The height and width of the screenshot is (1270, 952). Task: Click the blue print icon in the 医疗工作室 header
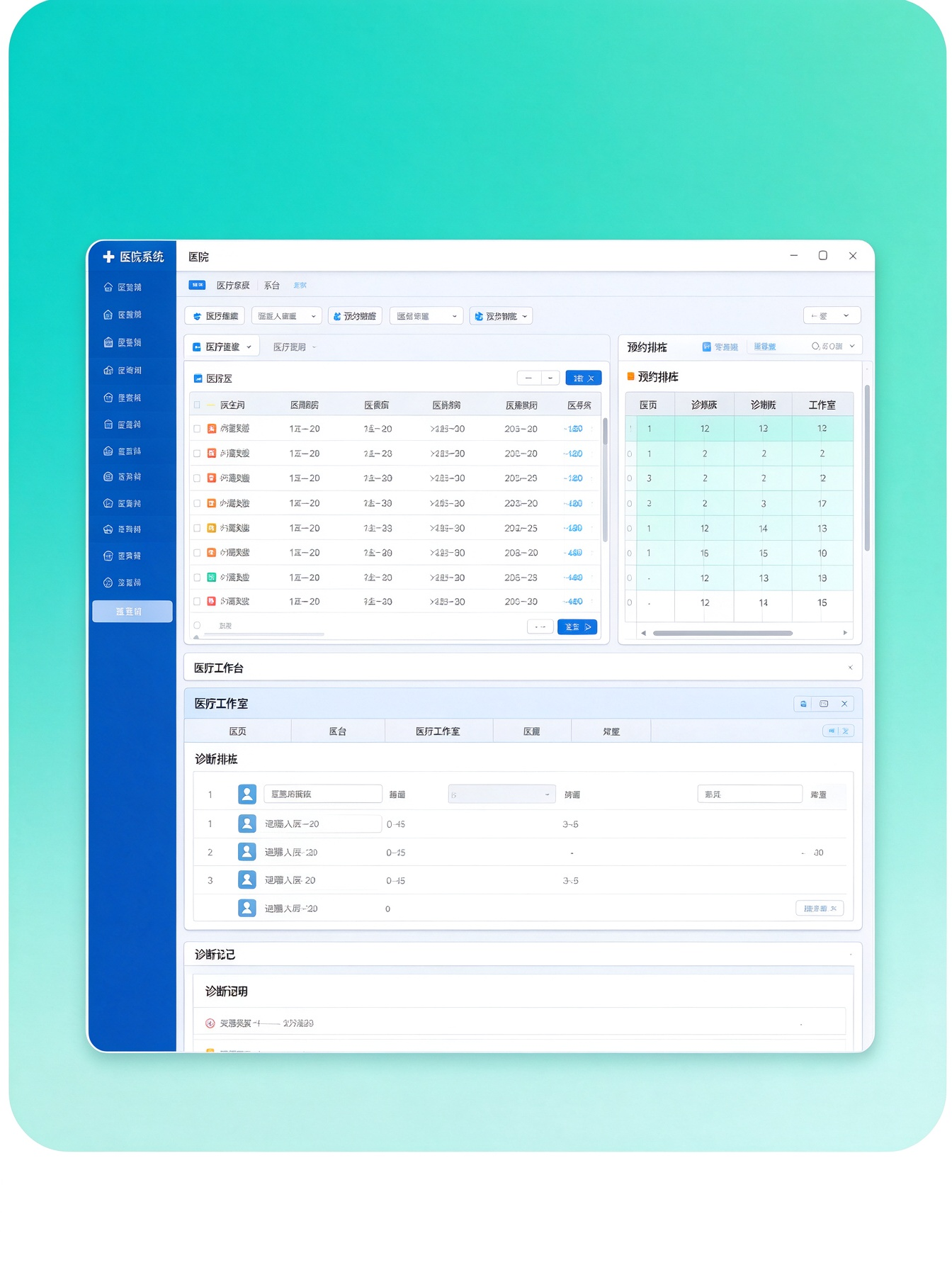[x=803, y=704]
